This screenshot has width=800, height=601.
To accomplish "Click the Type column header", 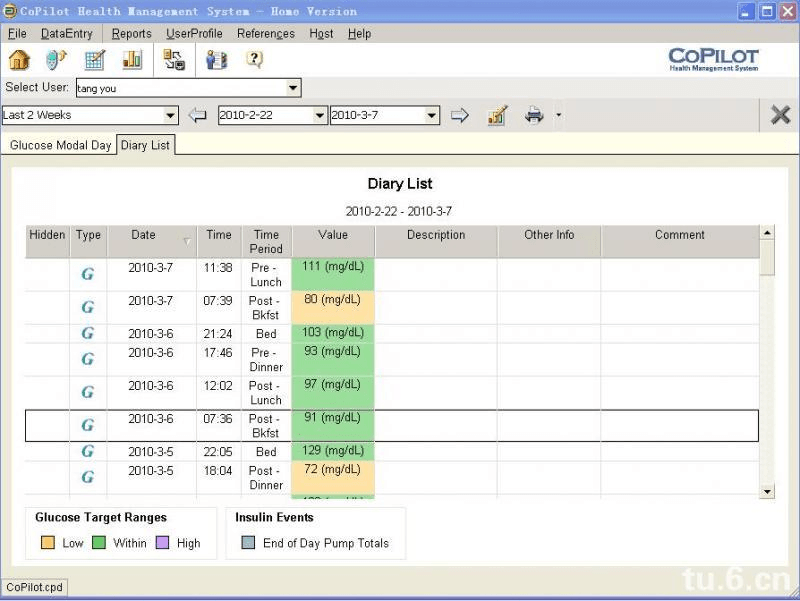I will point(88,241).
